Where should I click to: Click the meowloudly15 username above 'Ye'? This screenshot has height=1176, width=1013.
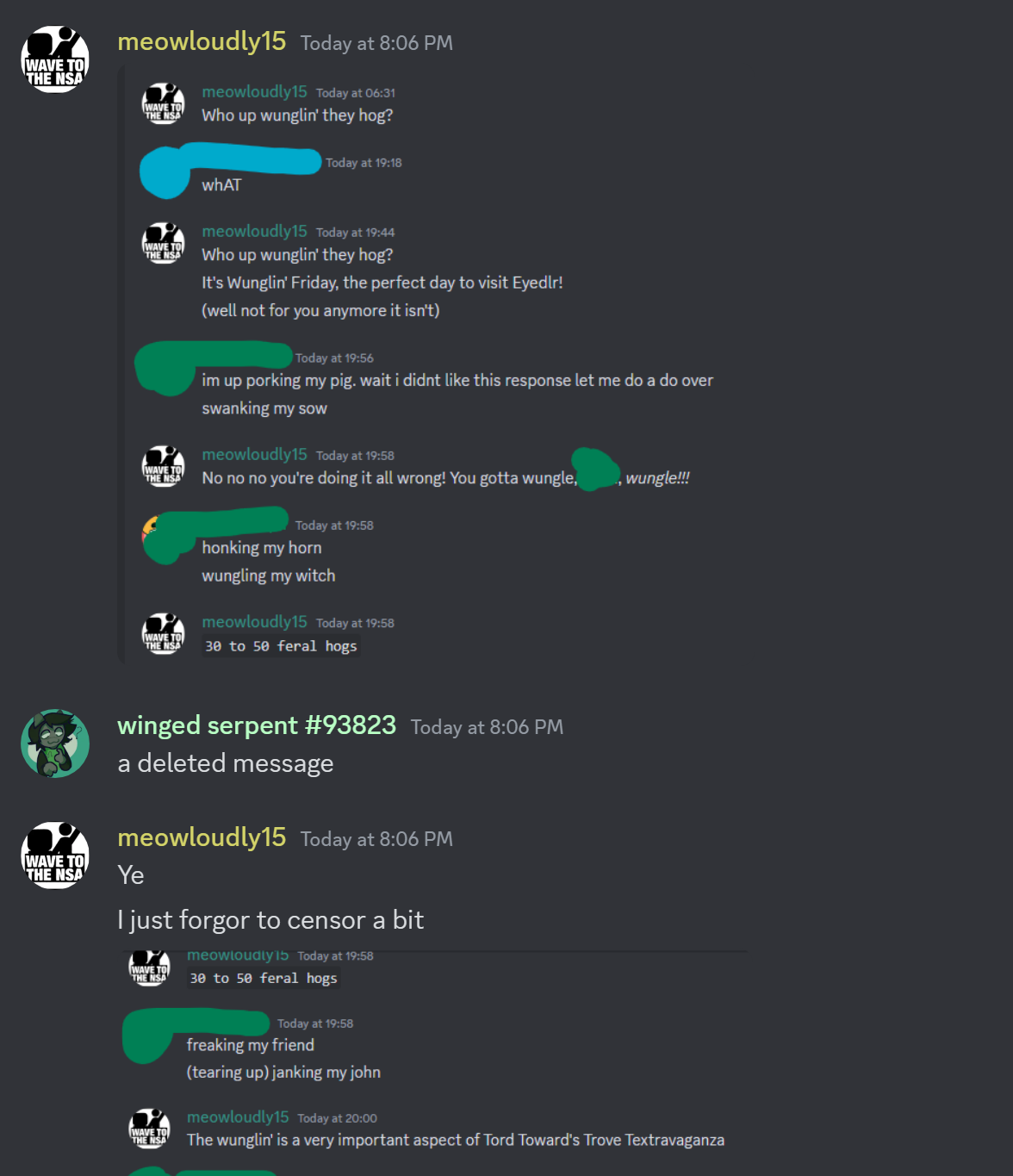point(202,837)
